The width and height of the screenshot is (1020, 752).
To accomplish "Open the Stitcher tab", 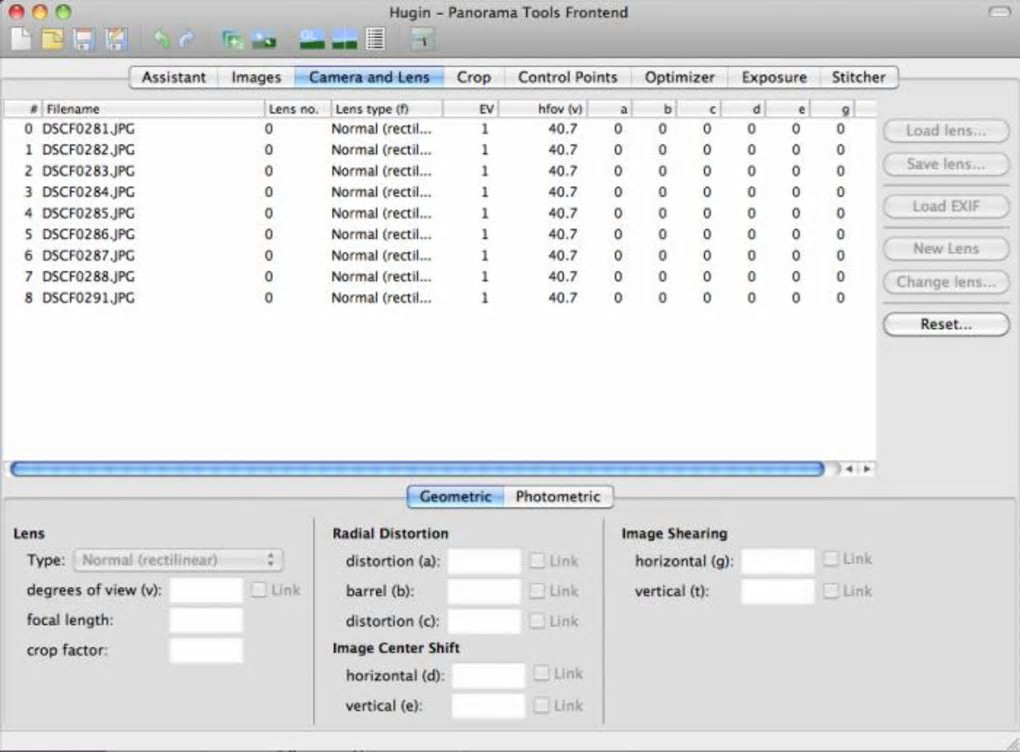I will (859, 77).
